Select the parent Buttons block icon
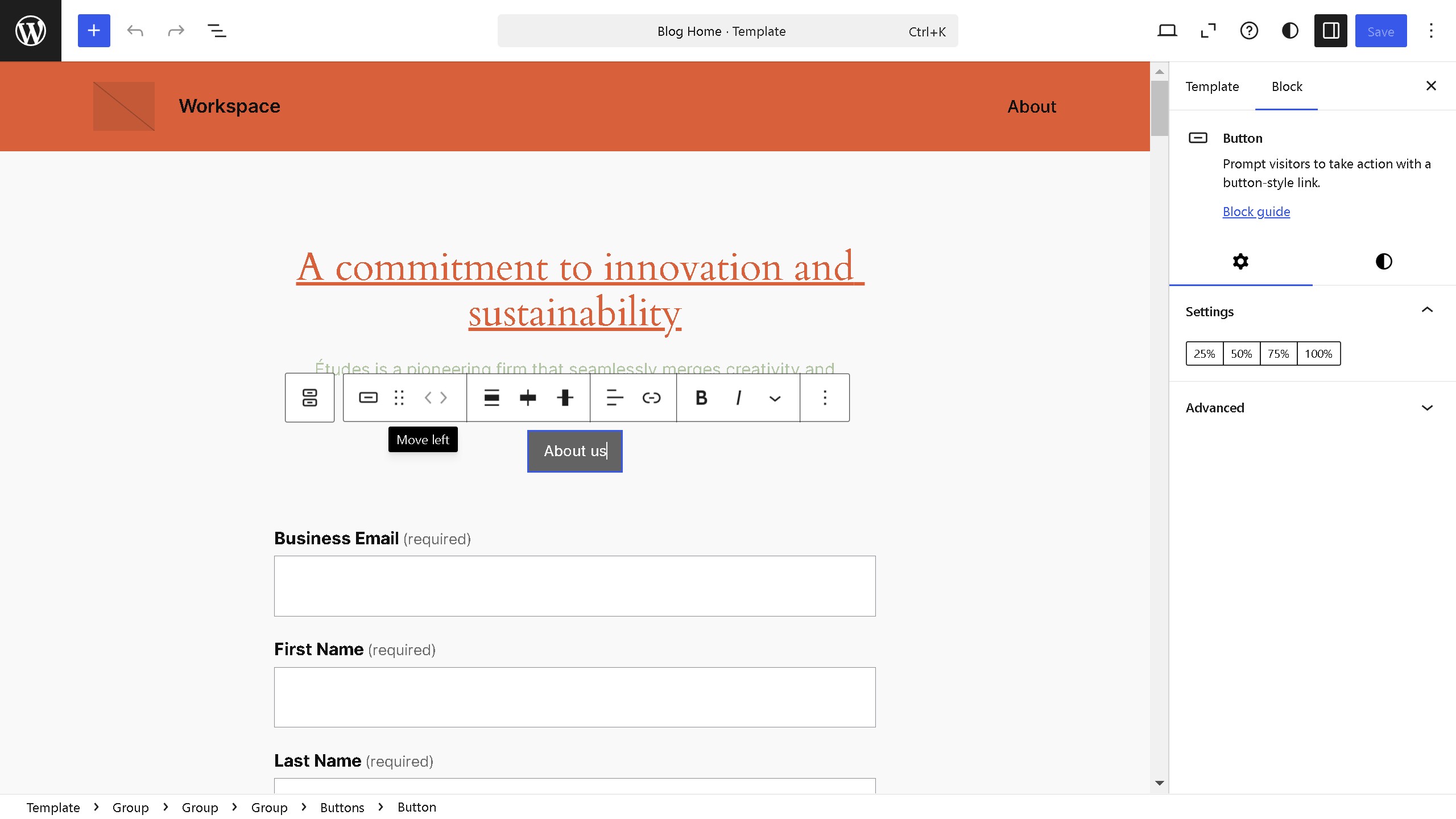 (x=309, y=398)
